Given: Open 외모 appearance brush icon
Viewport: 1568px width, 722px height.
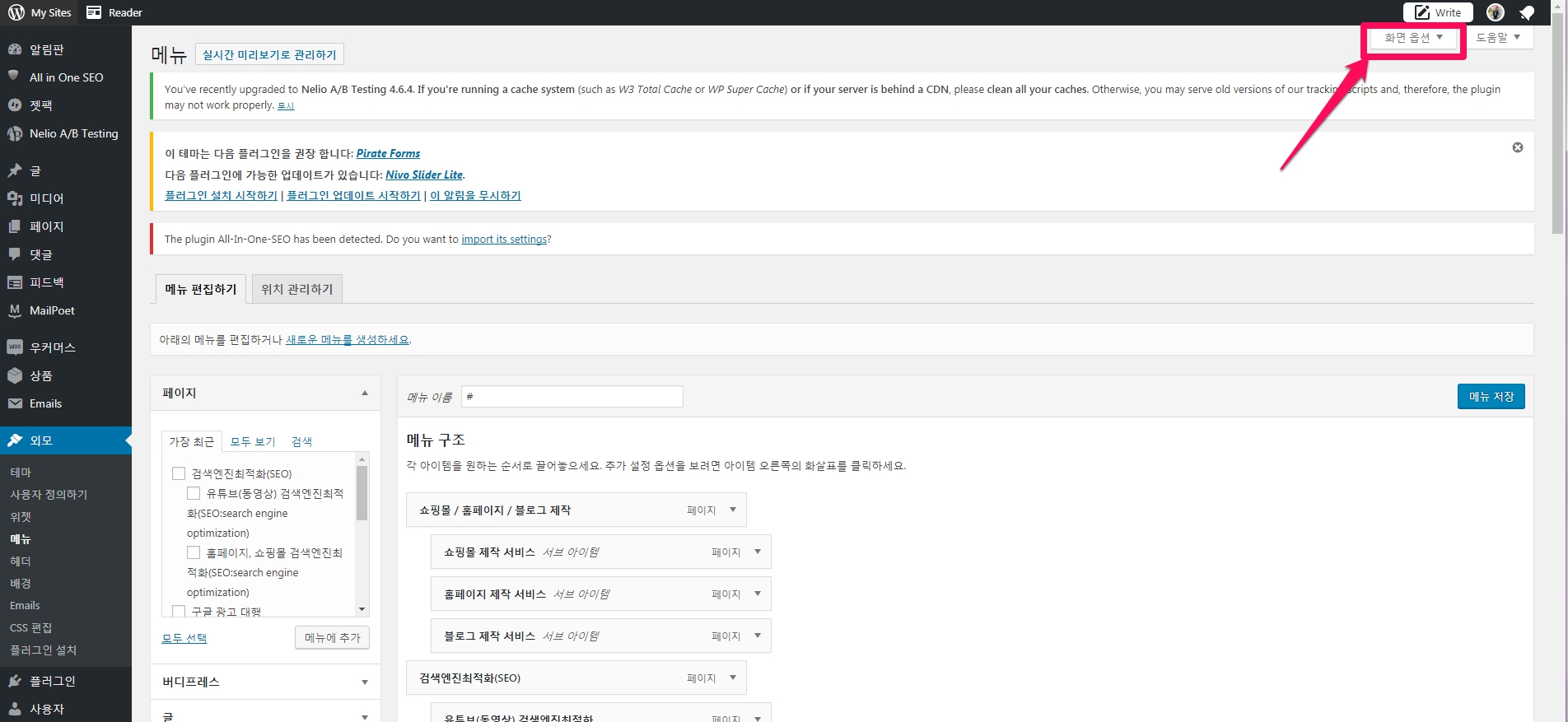Looking at the screenshot, I should pyautogui.click(x=14, y=440).
